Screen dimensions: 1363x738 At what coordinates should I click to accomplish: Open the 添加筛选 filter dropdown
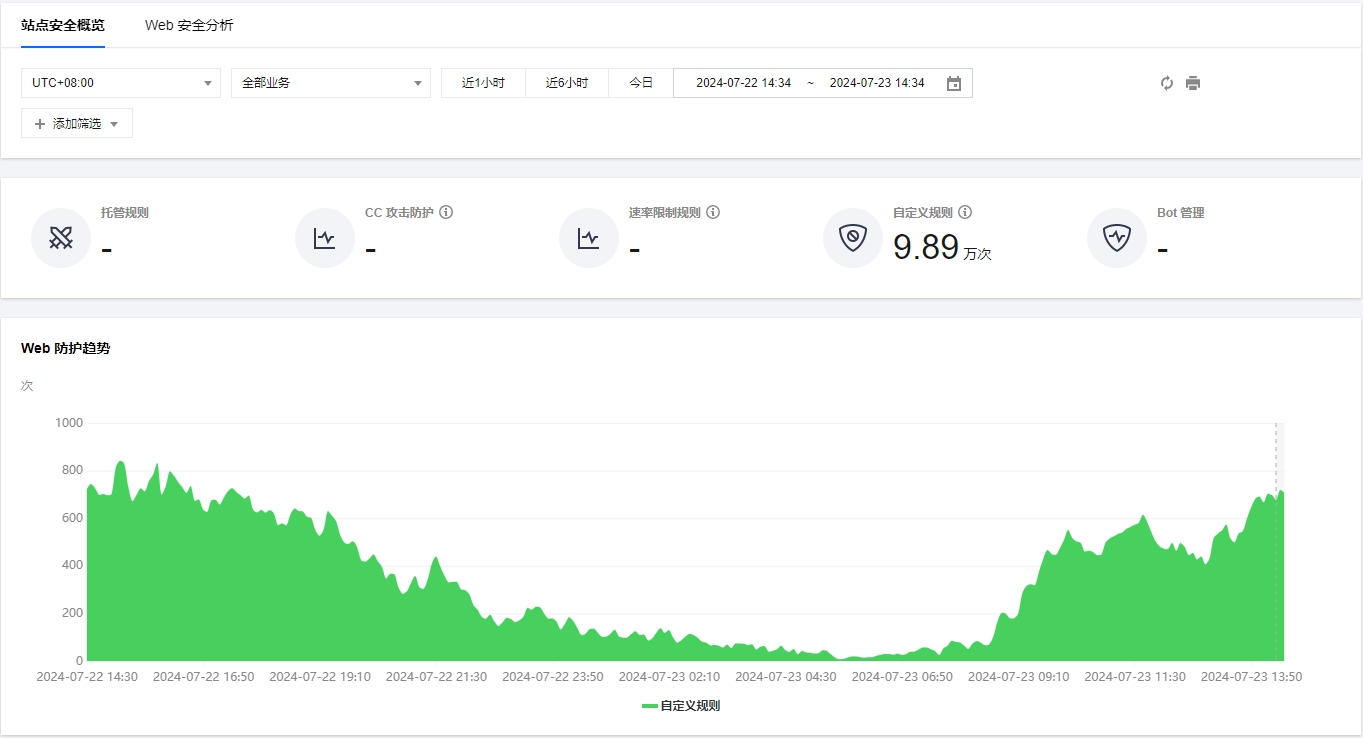[x=77, y=124]
